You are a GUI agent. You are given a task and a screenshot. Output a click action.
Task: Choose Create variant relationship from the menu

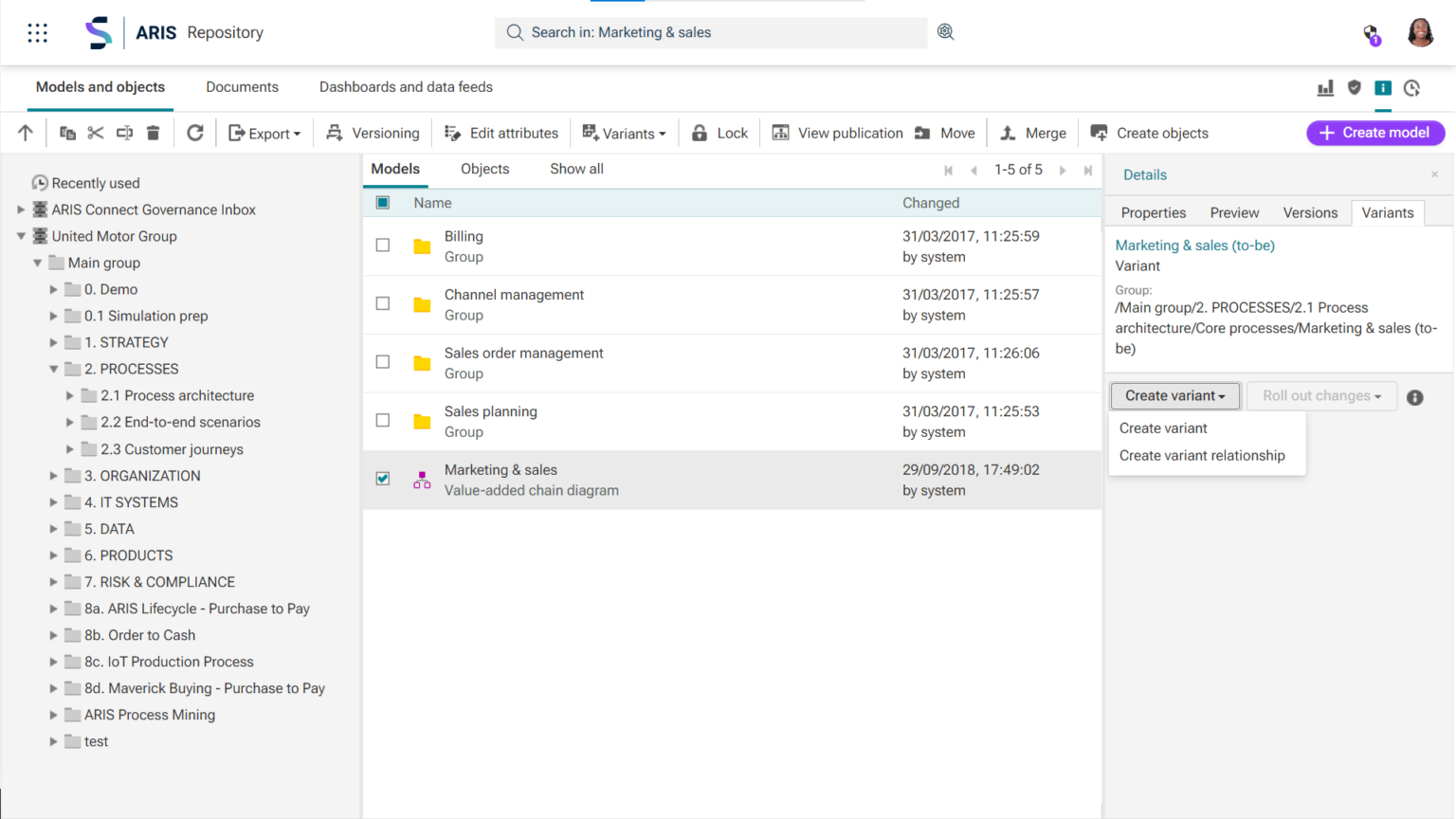pos(1202,455)
